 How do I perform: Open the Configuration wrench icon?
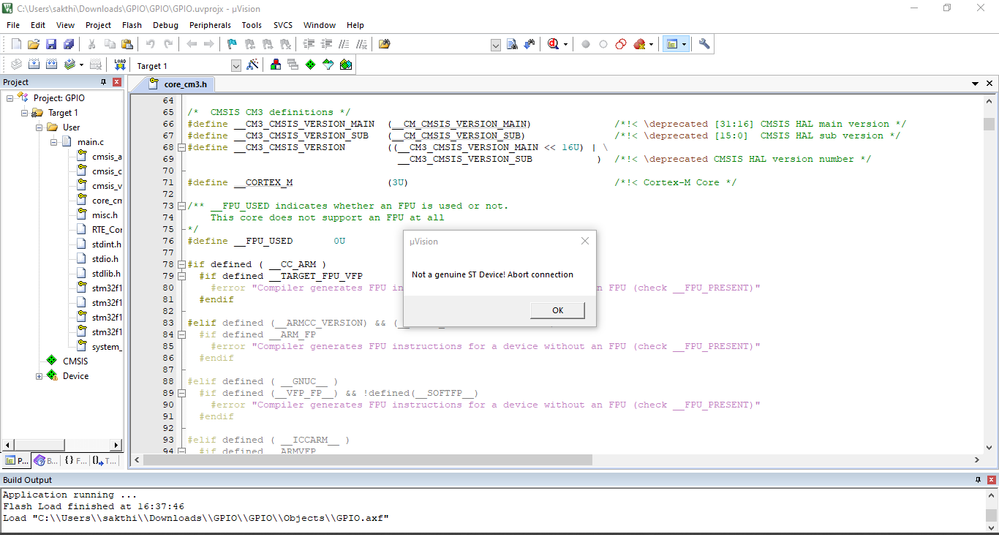click(x=704, y=44)
